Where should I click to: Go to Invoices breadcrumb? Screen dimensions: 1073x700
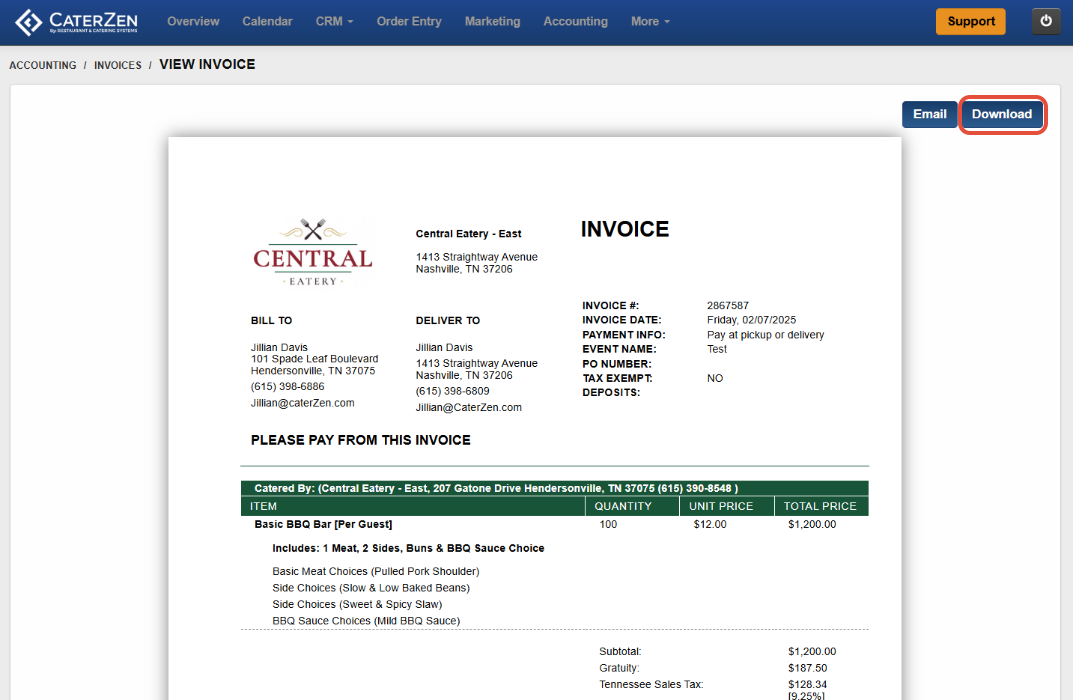pyautogui.click(x=118, y=65)
